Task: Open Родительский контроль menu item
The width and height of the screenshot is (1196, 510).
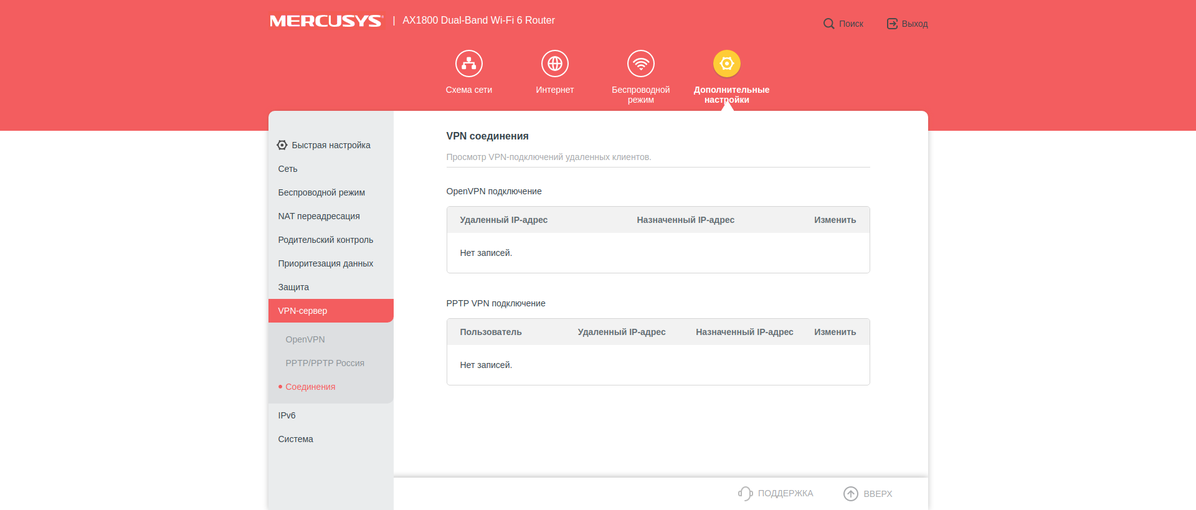Action: click(325, 240)
